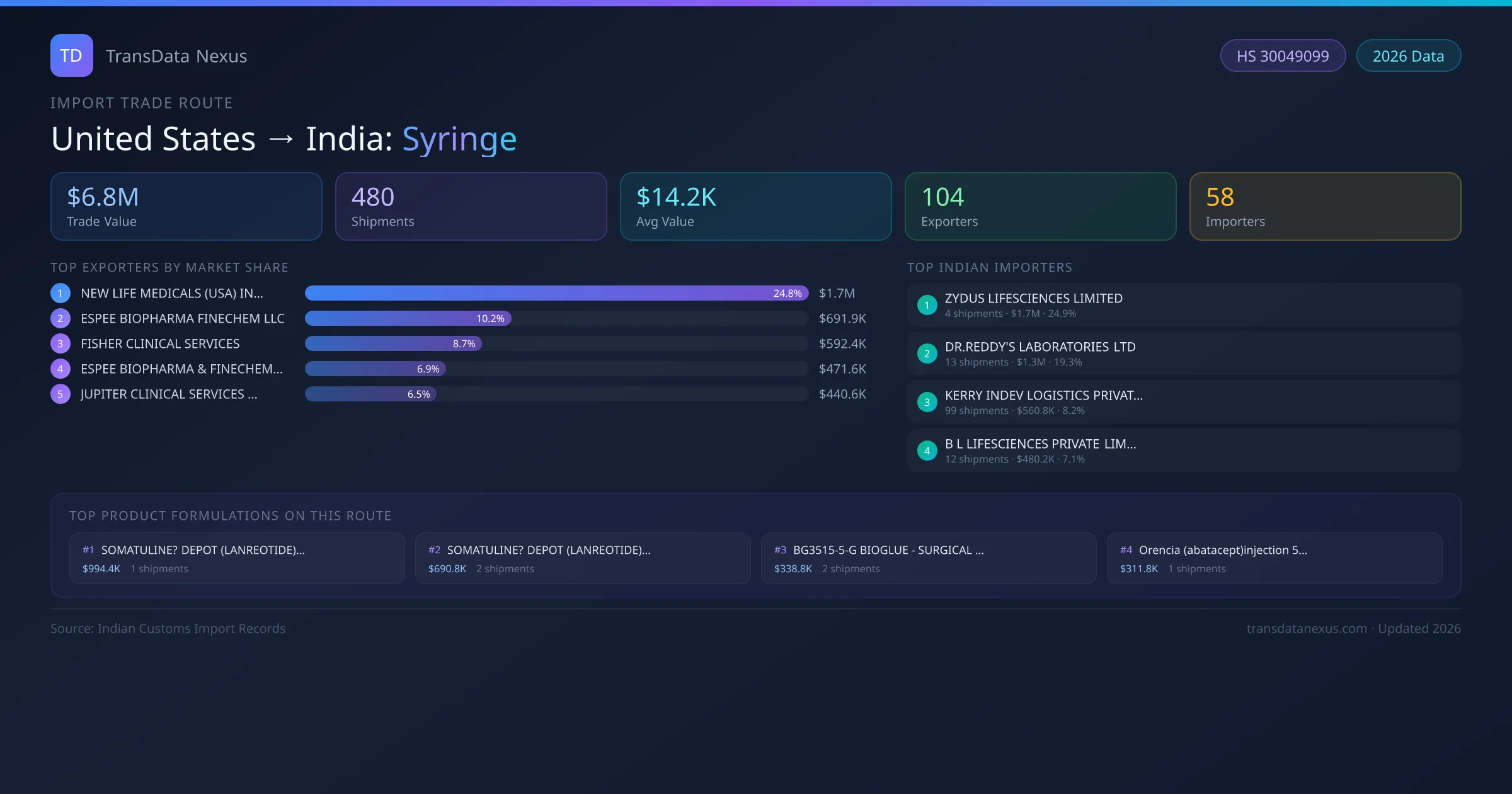Click the TD logo icon
The width and height of the screenshot is (1512, 794).
71,55
